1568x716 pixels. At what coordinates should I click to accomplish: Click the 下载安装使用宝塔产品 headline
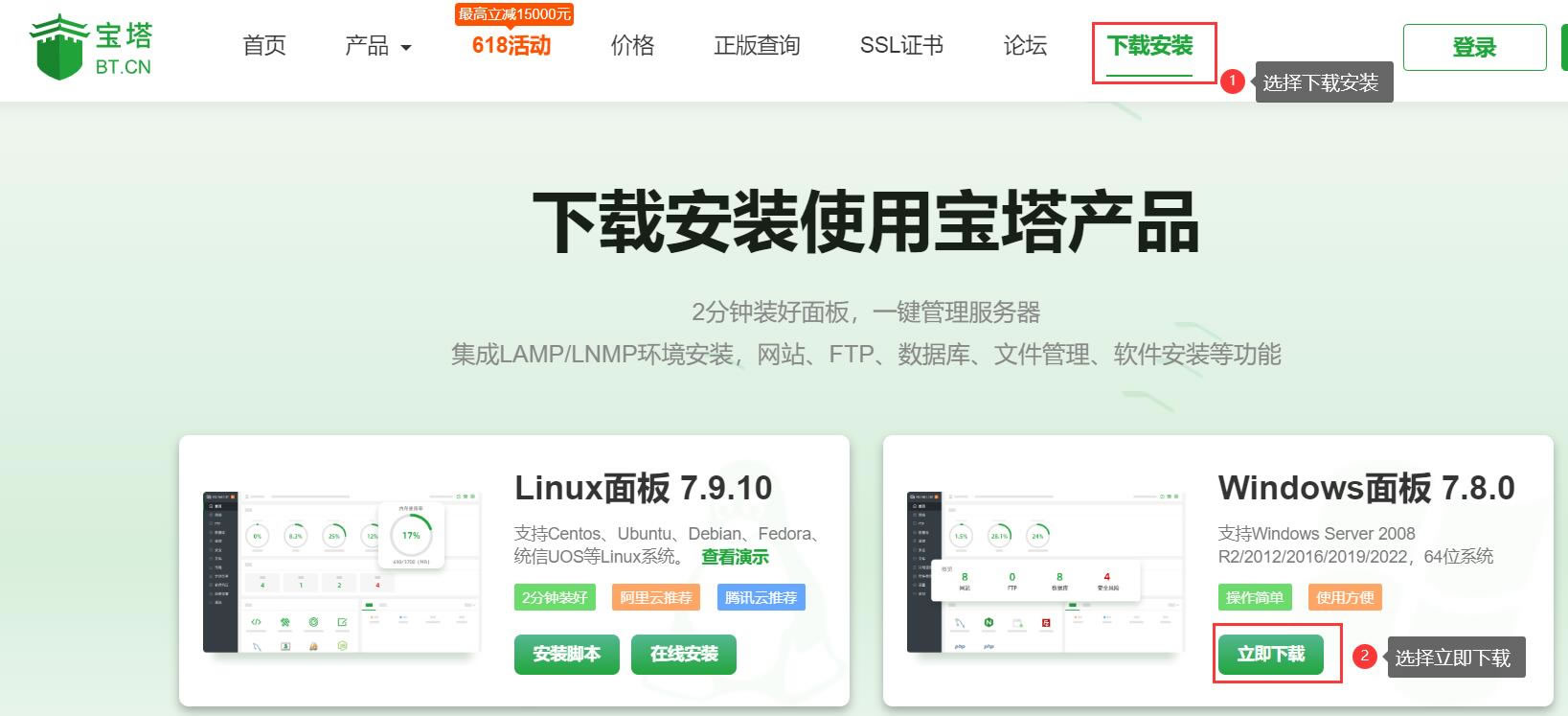click(x=866, y=222)
